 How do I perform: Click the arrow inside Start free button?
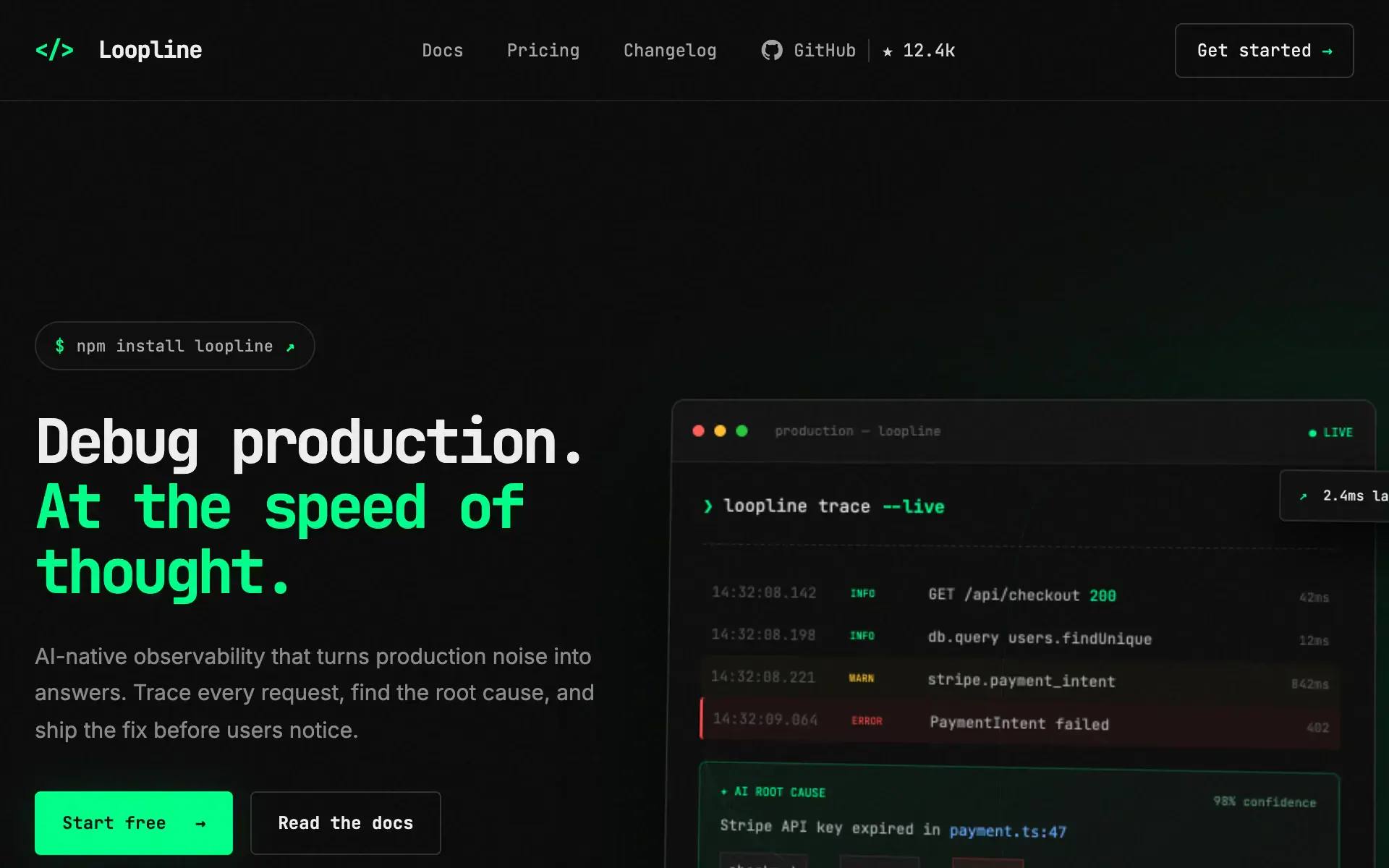pyautogui.click(x=200, y=823)
